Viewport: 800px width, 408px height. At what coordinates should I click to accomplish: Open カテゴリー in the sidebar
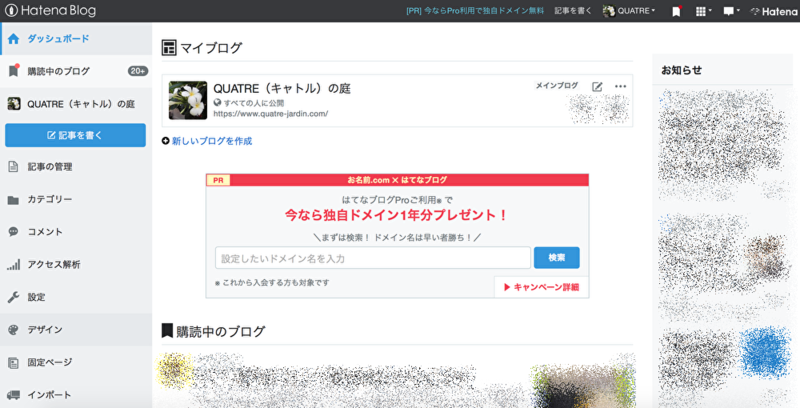pos(76,199)
